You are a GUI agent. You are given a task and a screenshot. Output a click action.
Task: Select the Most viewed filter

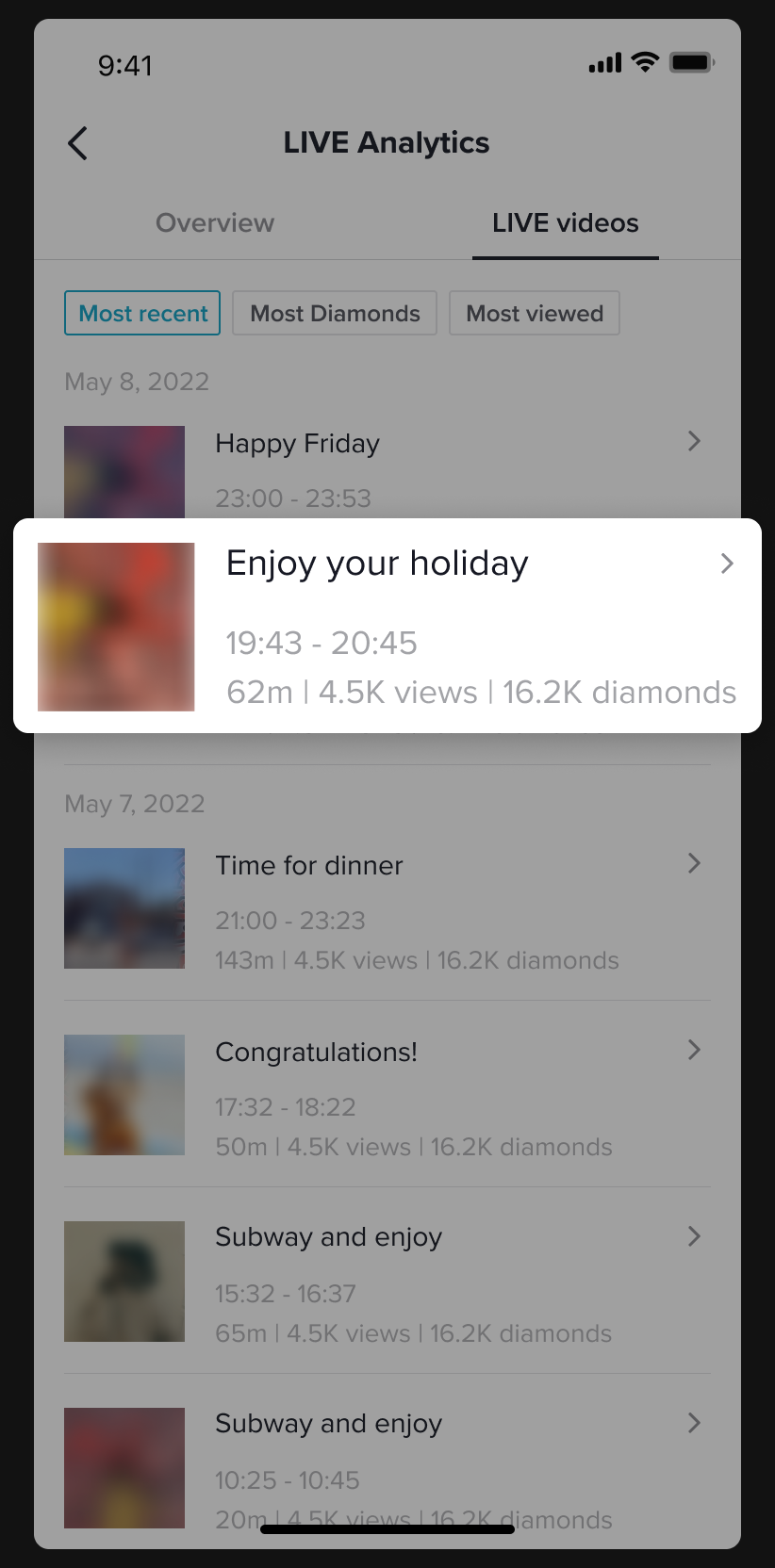535,313
